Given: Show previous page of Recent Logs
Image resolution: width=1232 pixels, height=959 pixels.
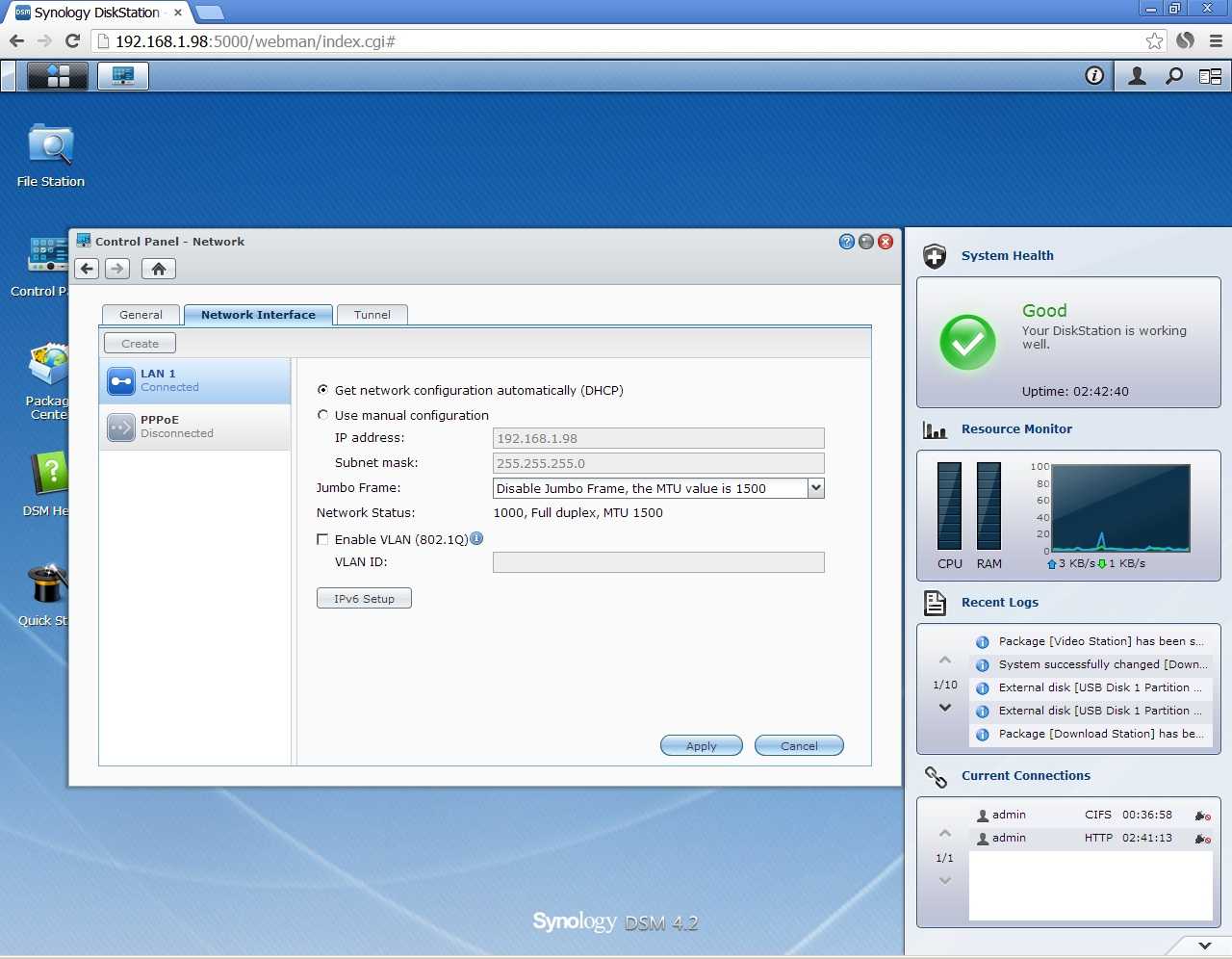Looking at the screenshot, I should click(945, 661).
